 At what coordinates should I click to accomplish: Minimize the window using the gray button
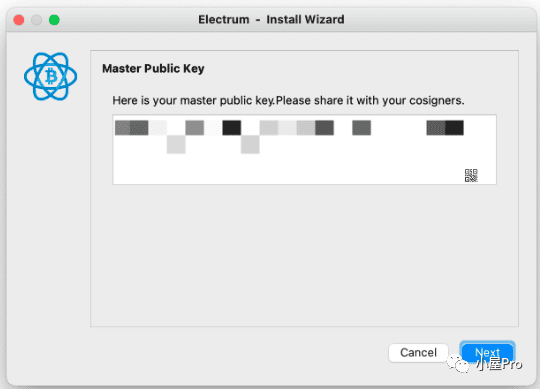[37, 20]
